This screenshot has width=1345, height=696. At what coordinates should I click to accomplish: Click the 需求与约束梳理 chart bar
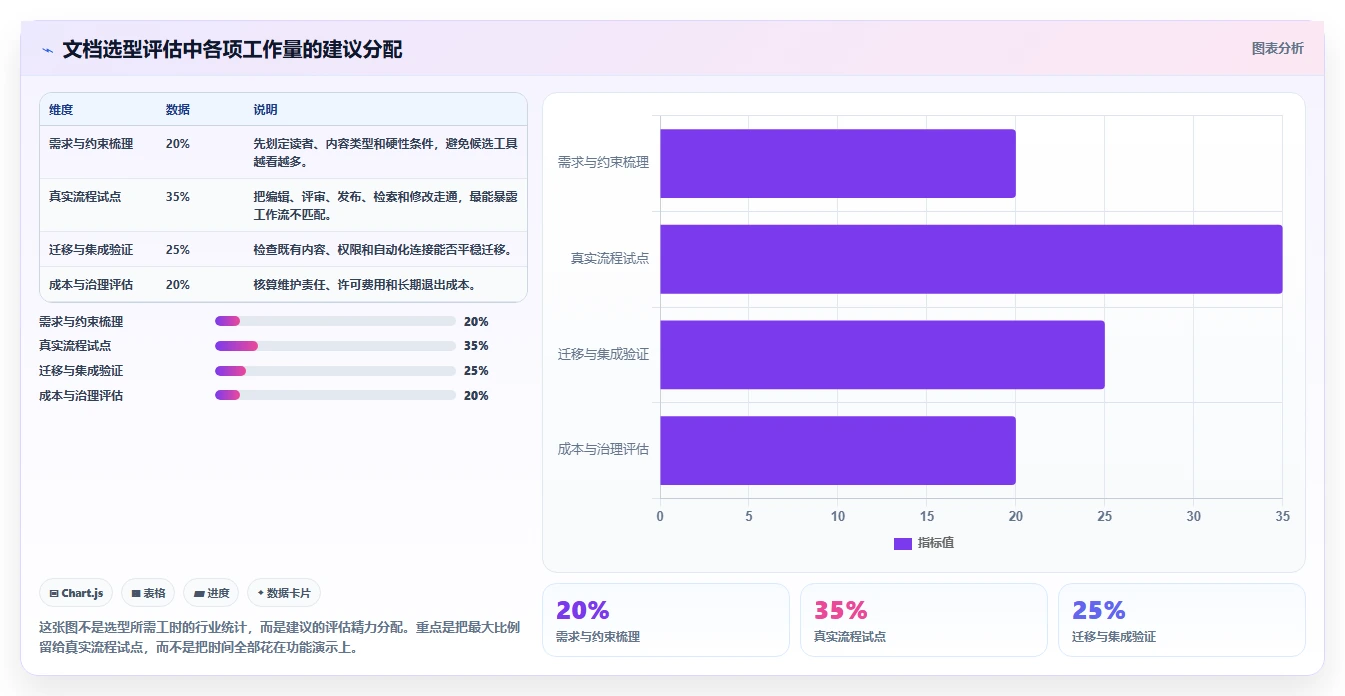pyautogui.click(x=838, y=163)
